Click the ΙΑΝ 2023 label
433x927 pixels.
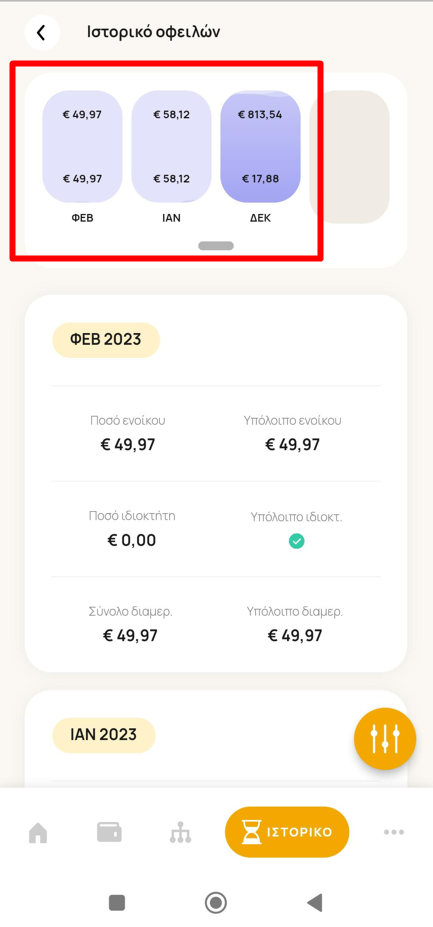pyautogui.click(x=104, y=735)
